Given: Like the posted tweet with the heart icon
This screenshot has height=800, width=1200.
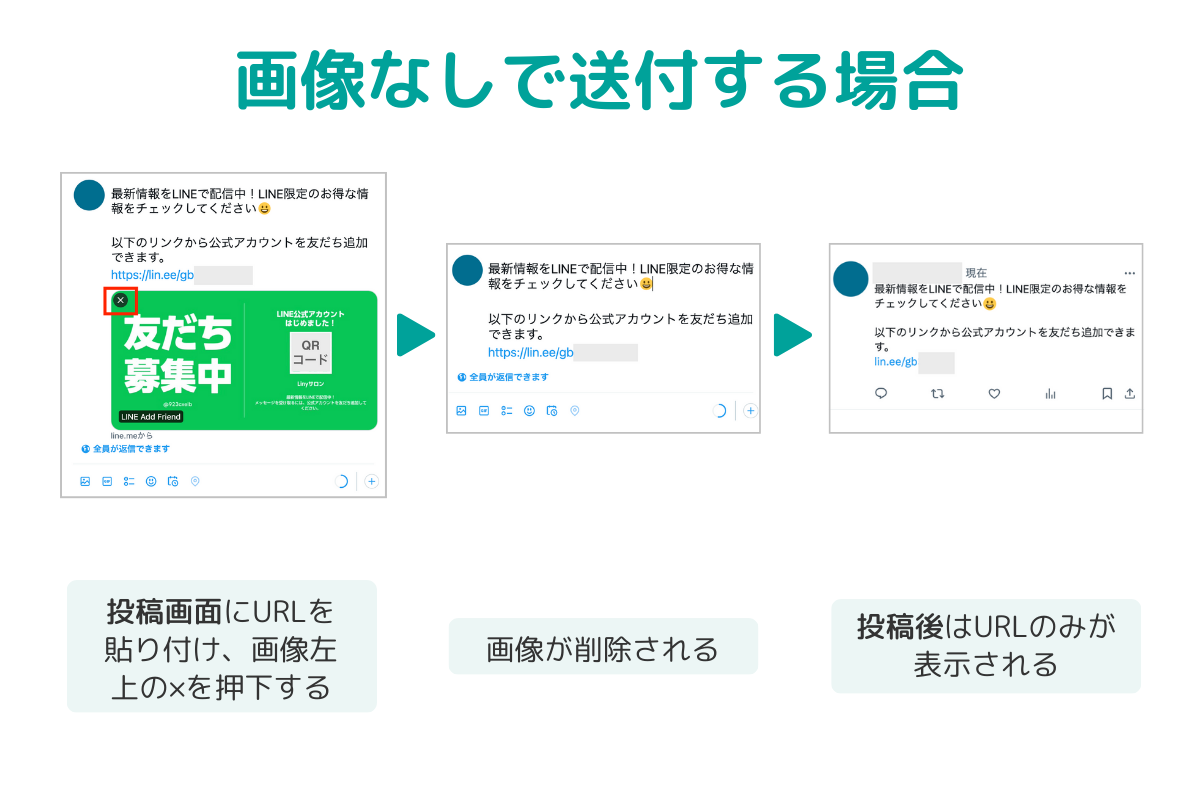Looking at the screenshot, I should pyautogui.click(x=994, y=394).
